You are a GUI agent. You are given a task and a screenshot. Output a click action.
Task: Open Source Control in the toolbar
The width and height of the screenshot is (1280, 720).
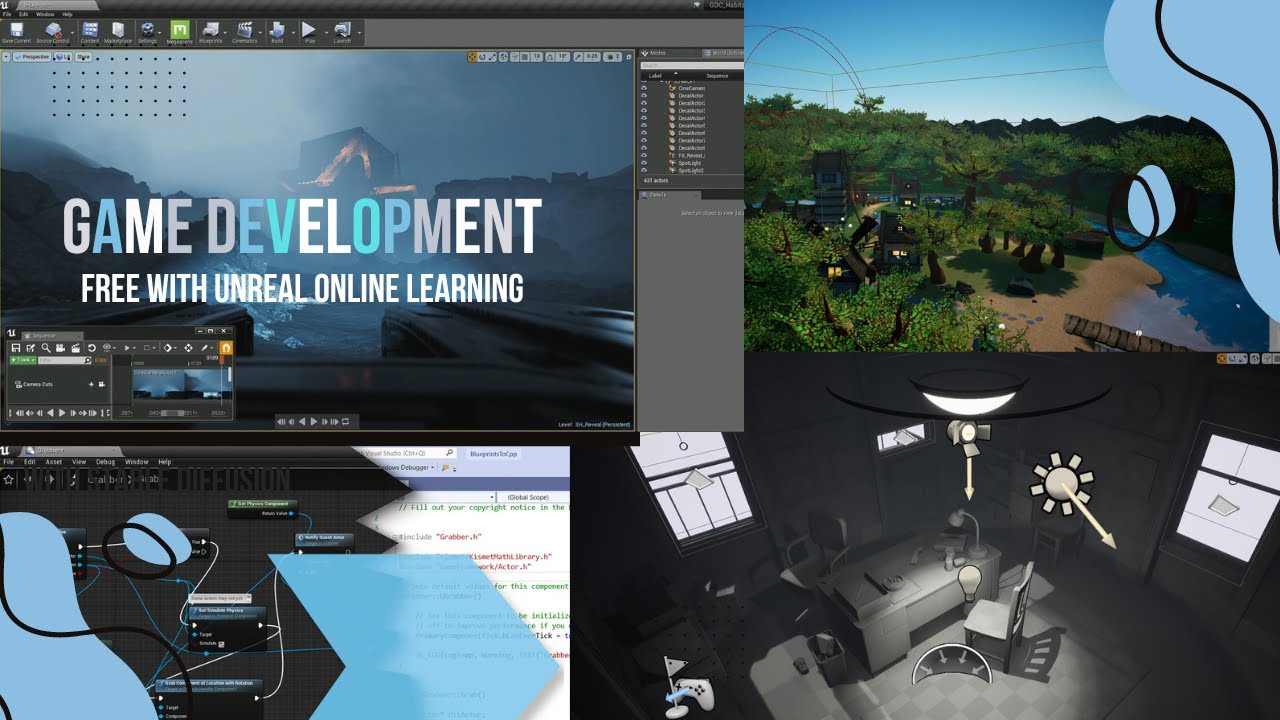[52, 31]
